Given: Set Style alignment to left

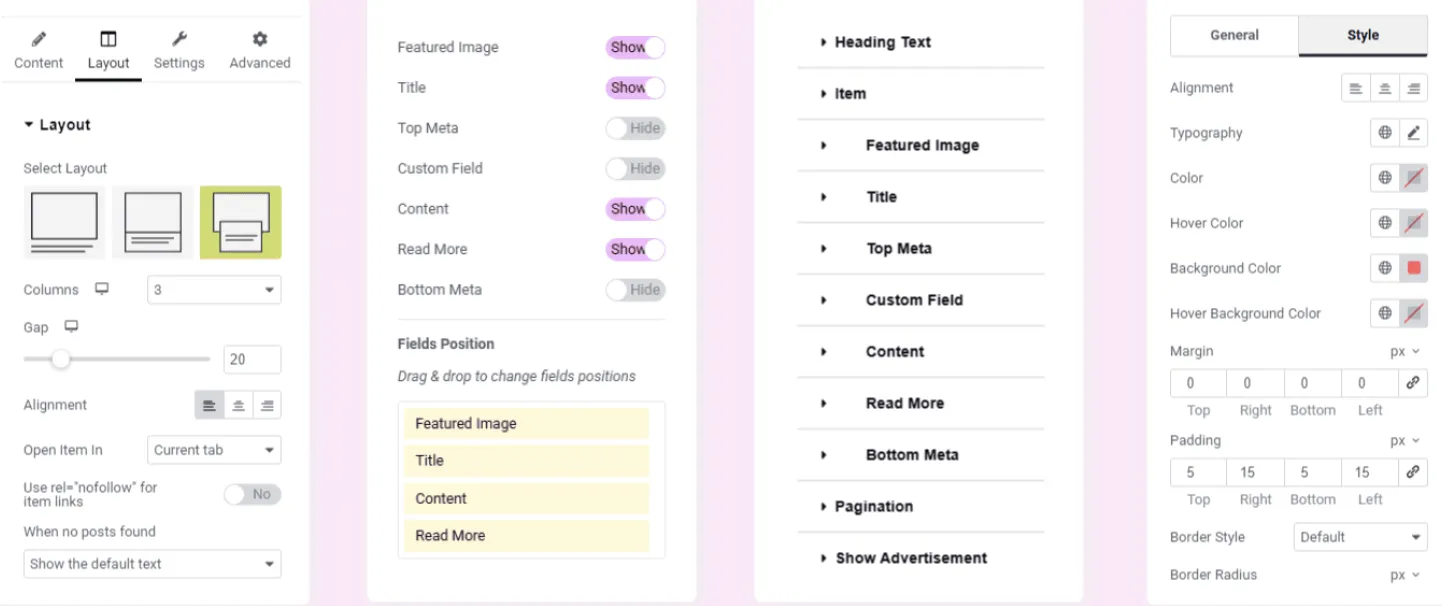Looking at the screenshot, I should (1356, 88).
